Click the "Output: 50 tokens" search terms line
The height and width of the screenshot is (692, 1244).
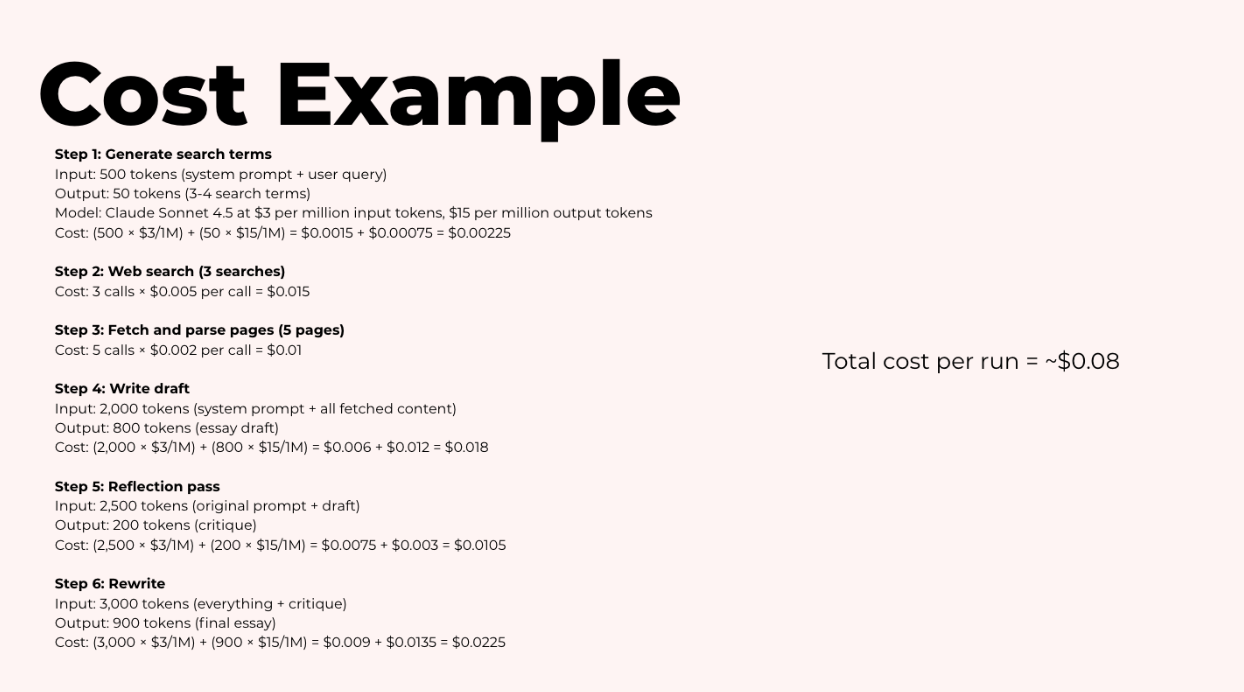pyautogui.click(x=182, y=193)
